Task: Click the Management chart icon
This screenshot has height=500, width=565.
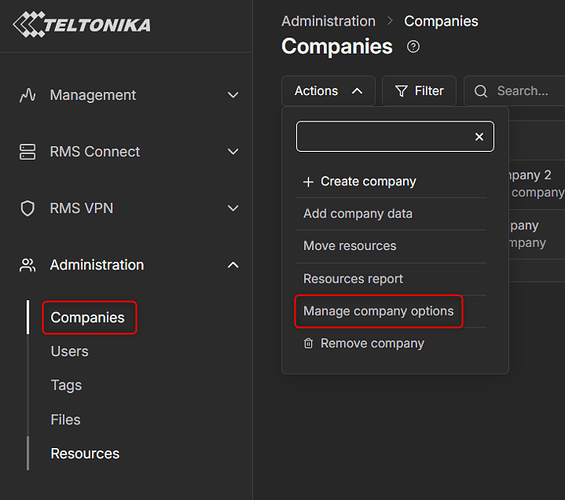Action: point(28,95)
